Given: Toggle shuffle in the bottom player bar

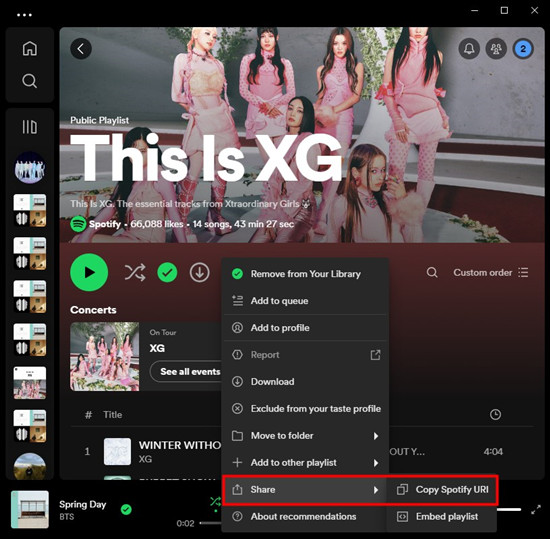Looking at the screenshot, I should click(215, 502).
